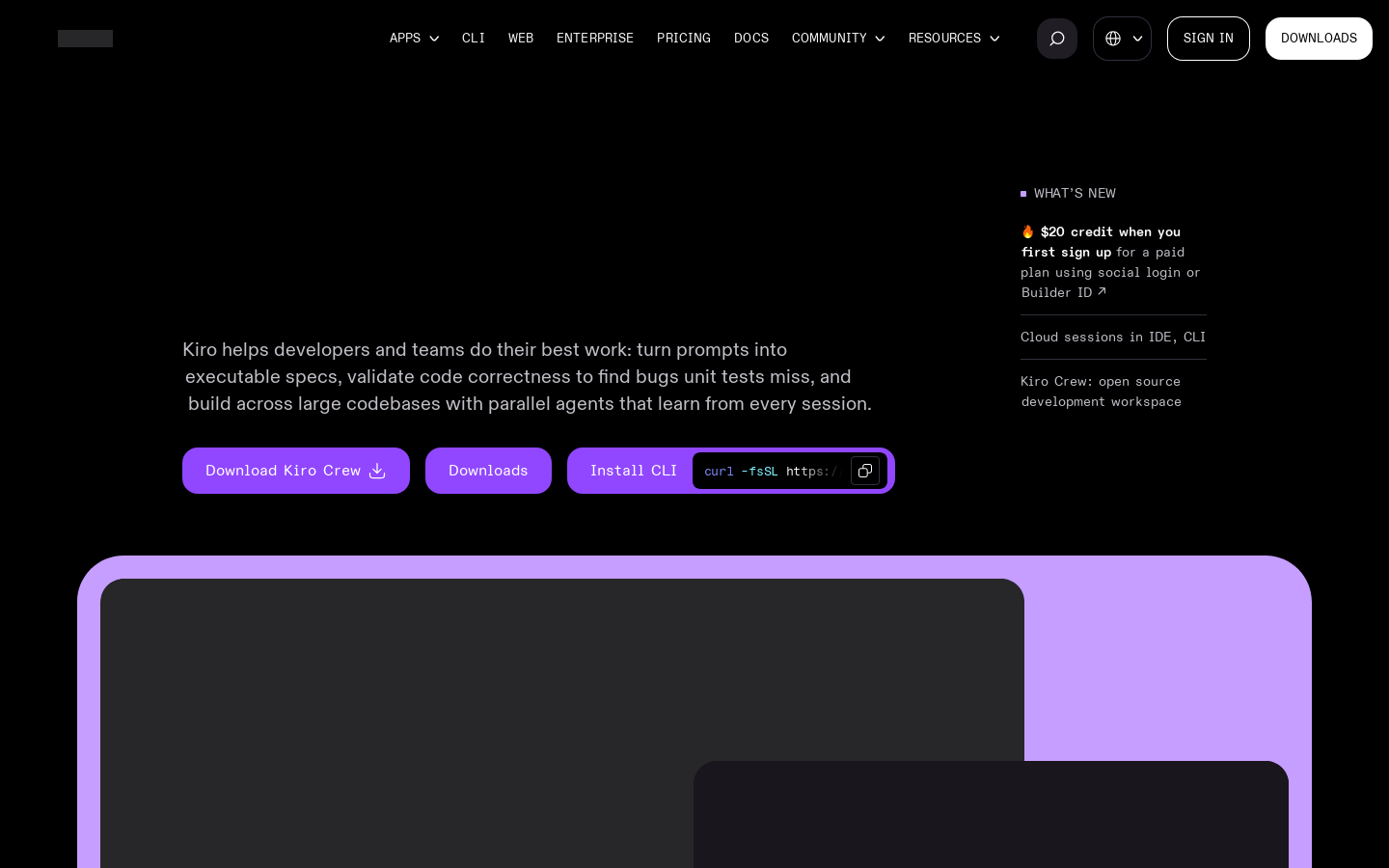Open the search icon button
Viewport: 1389px width, 868px height.
[x=1057, y=39]
